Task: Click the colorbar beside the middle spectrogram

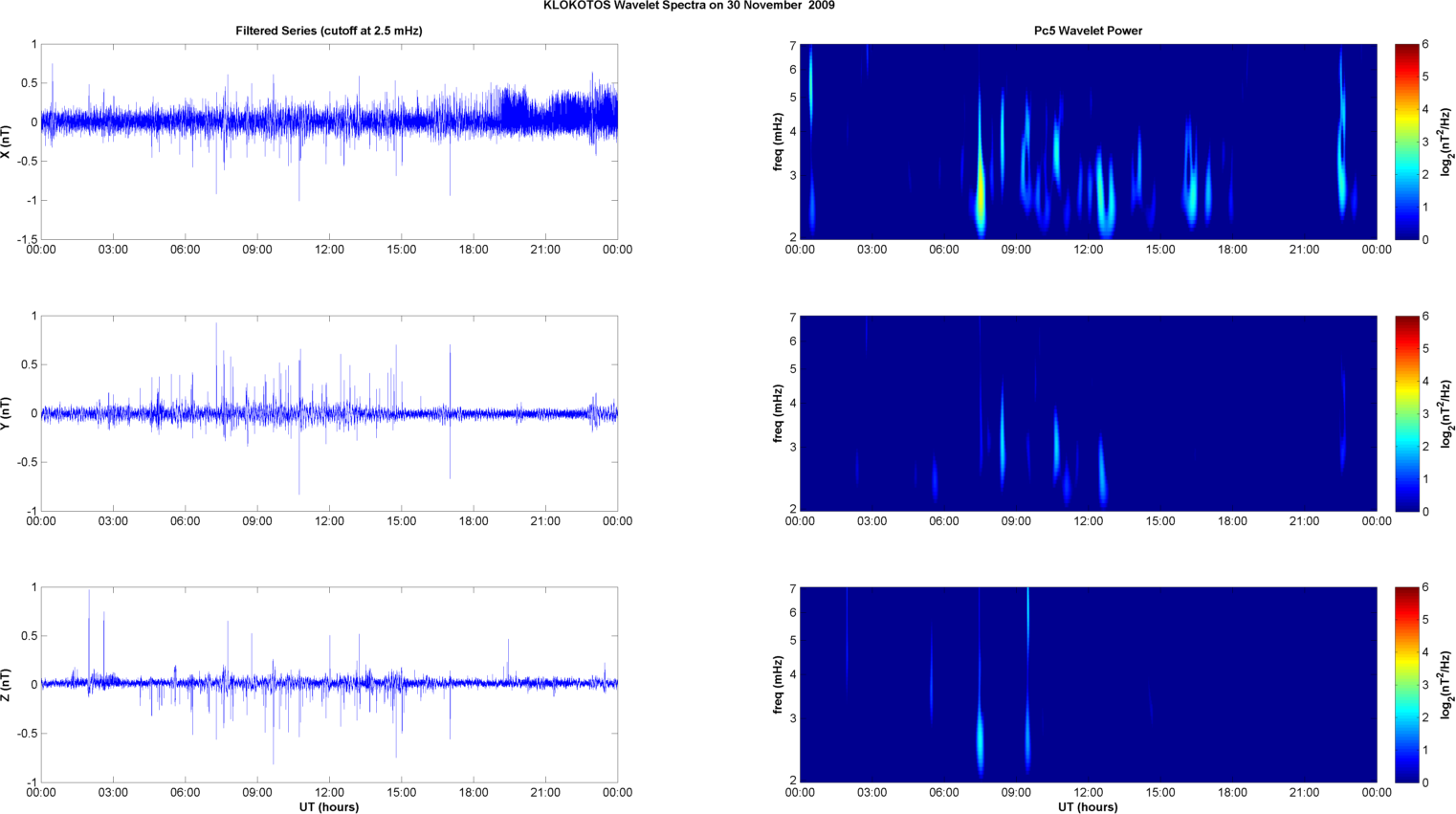Action: pyautogui.click(x=1406, y=413)
